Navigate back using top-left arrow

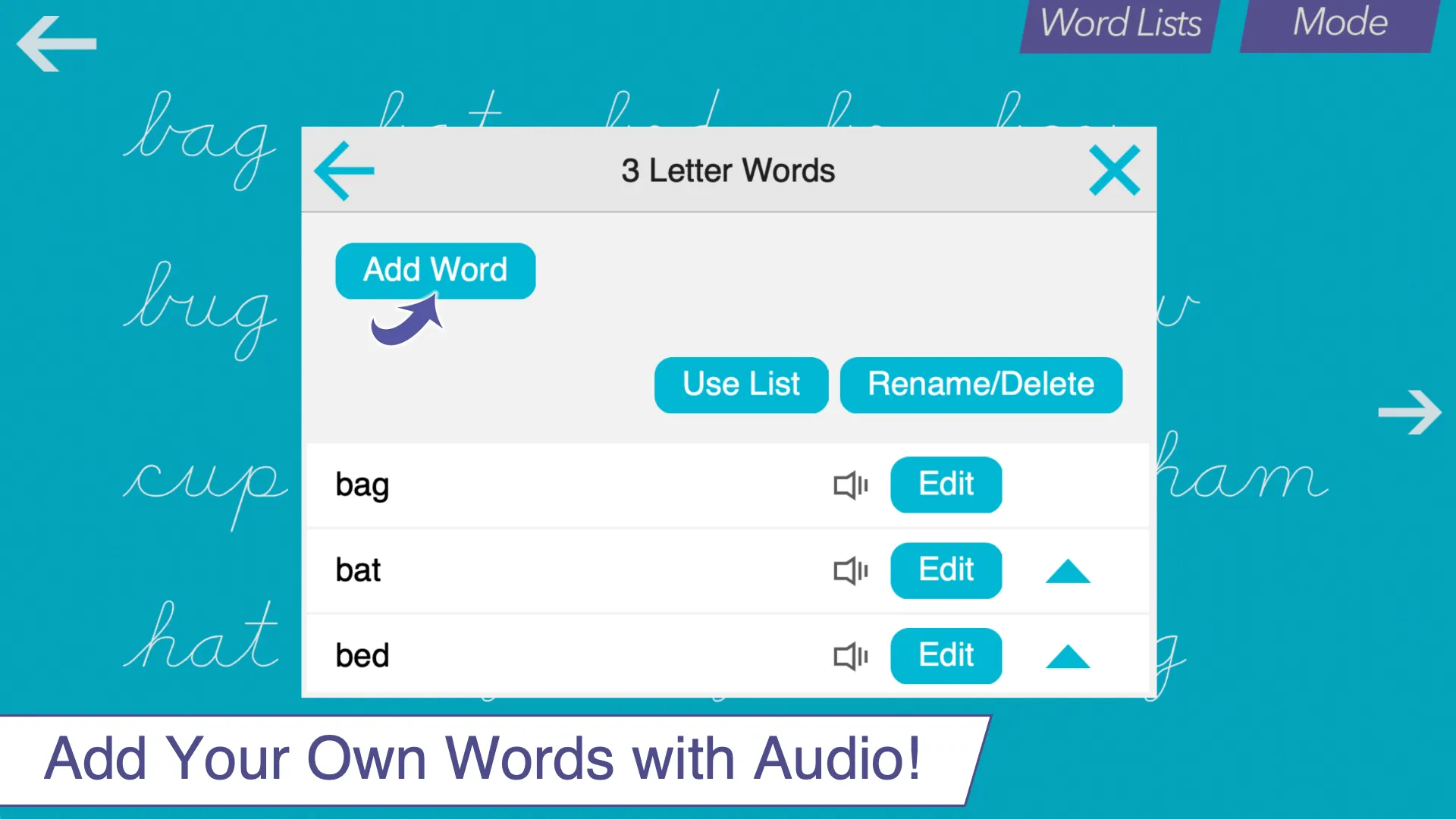[54, 41]
